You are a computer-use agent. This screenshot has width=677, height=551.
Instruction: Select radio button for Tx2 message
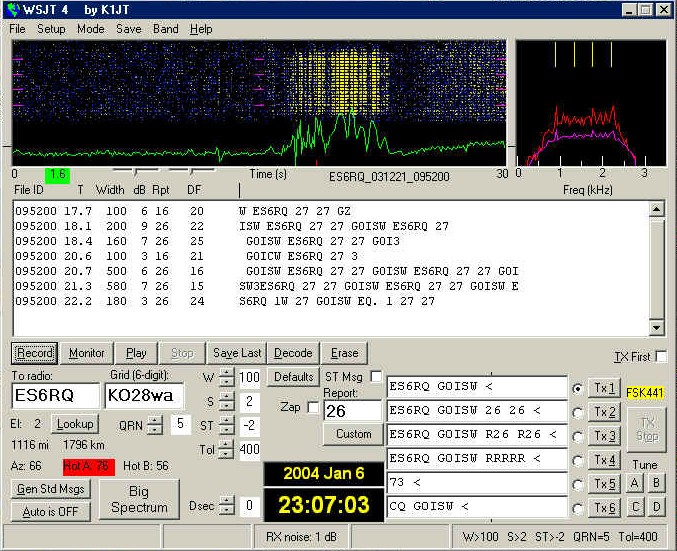(x=577, y=413)
